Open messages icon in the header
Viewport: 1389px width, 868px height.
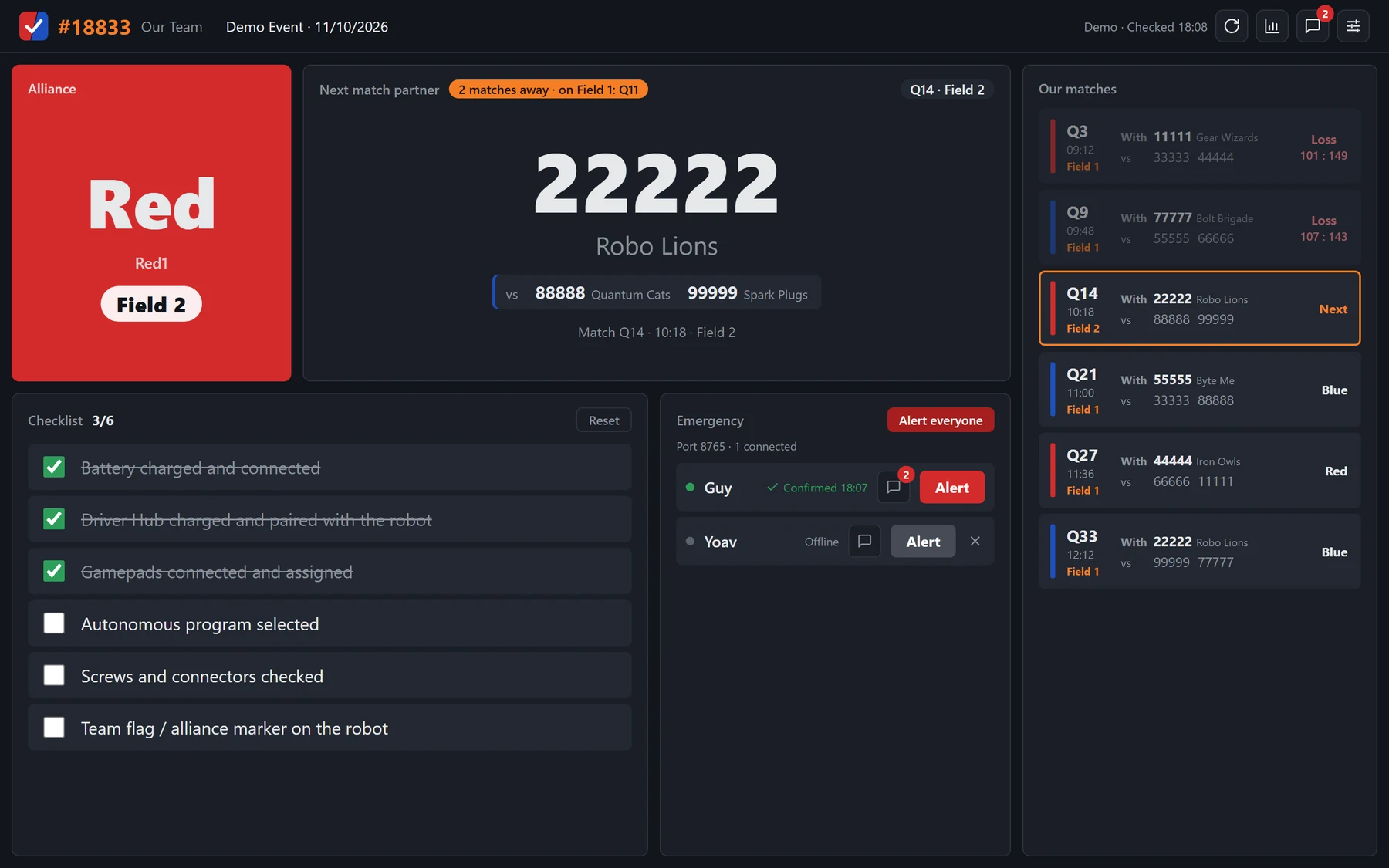[x=1313, y=26]
